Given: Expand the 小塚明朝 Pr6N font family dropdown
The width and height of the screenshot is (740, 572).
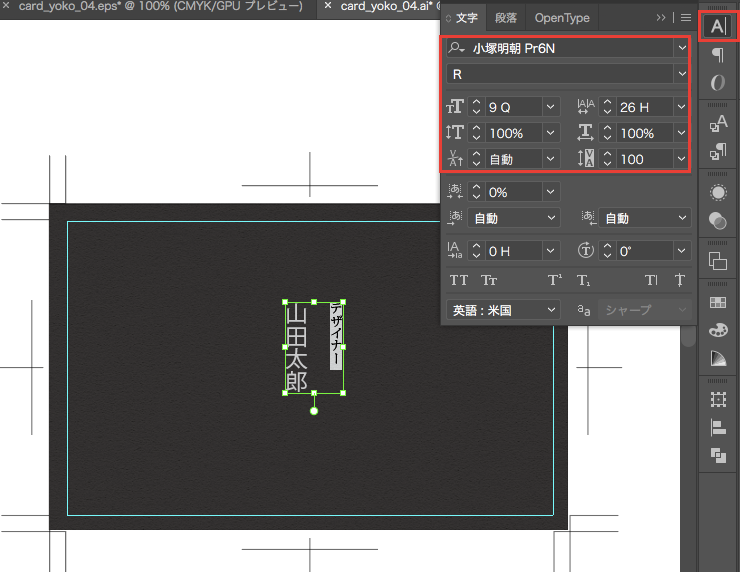Looking at the screenshot, I should [682, 48].
